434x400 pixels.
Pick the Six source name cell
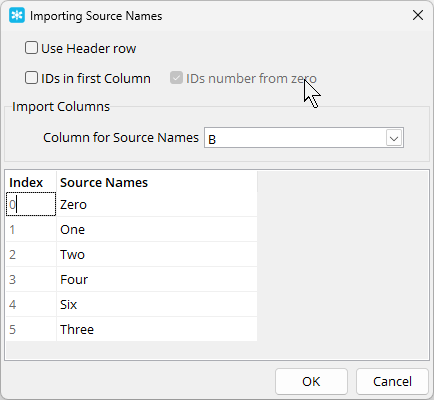point(157,304)
